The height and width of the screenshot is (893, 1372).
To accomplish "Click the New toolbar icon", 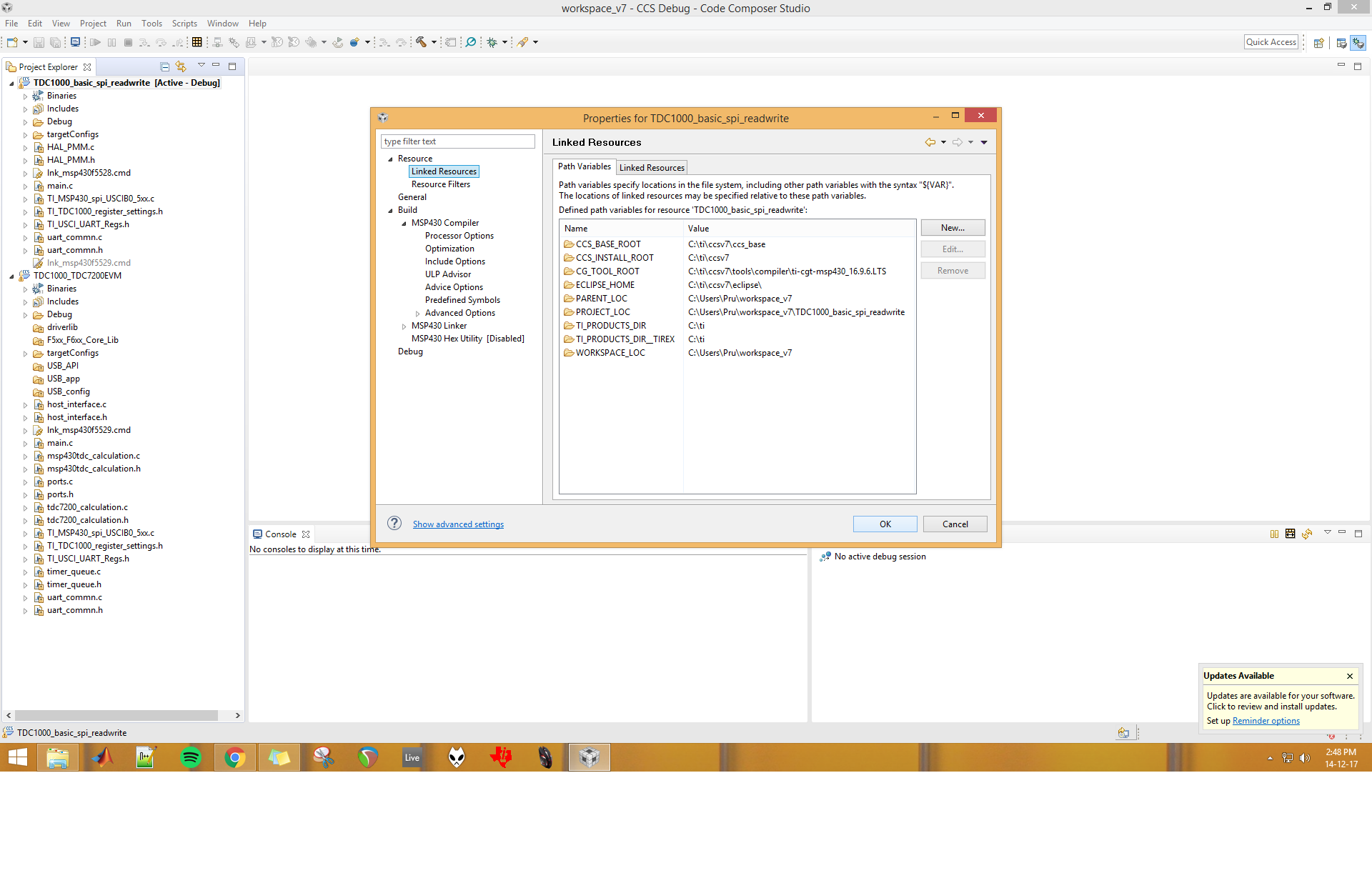I will (12, 42).
